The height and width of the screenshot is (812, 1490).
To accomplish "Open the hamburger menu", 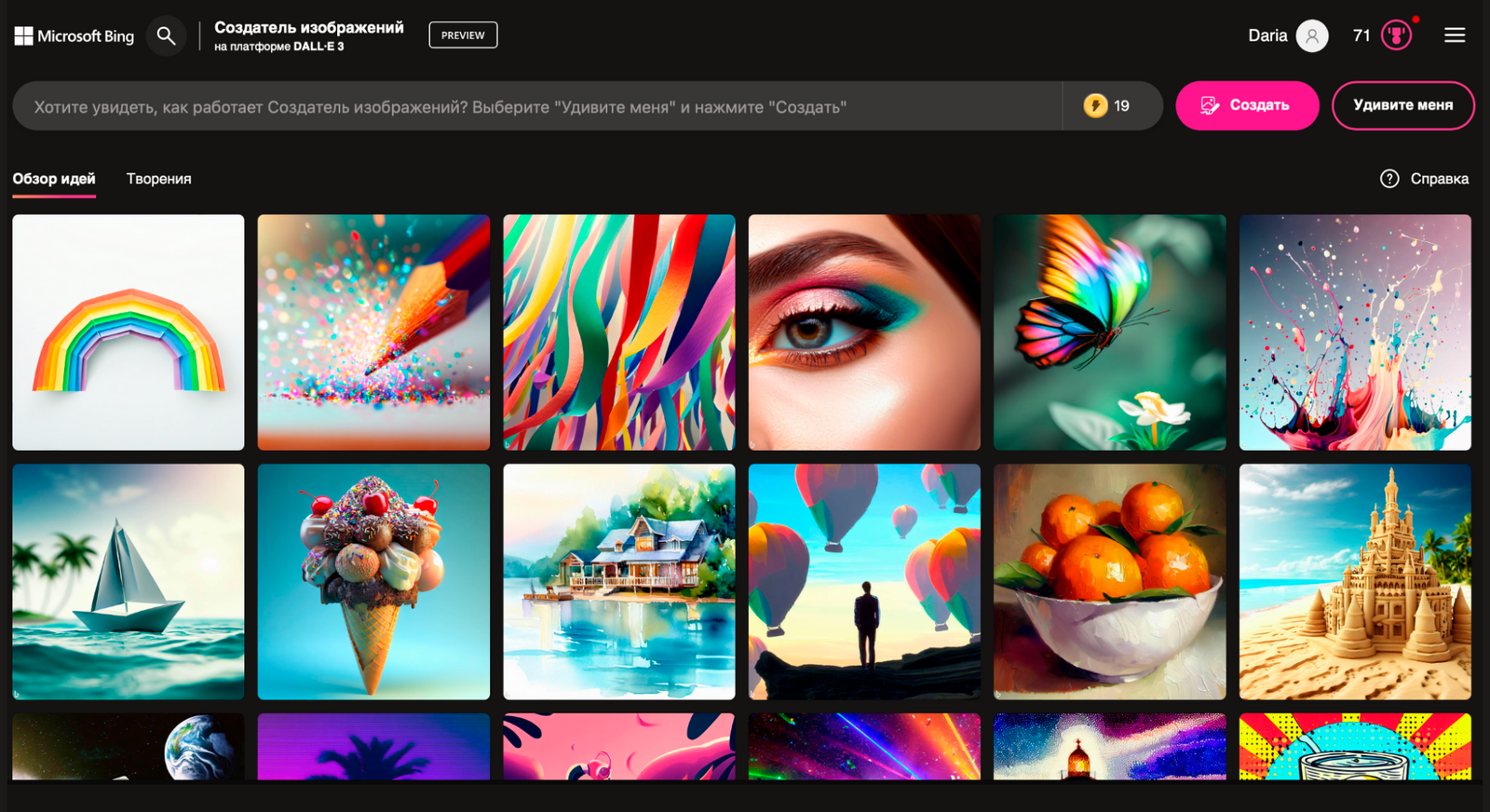I will (x=1455, y=35).
